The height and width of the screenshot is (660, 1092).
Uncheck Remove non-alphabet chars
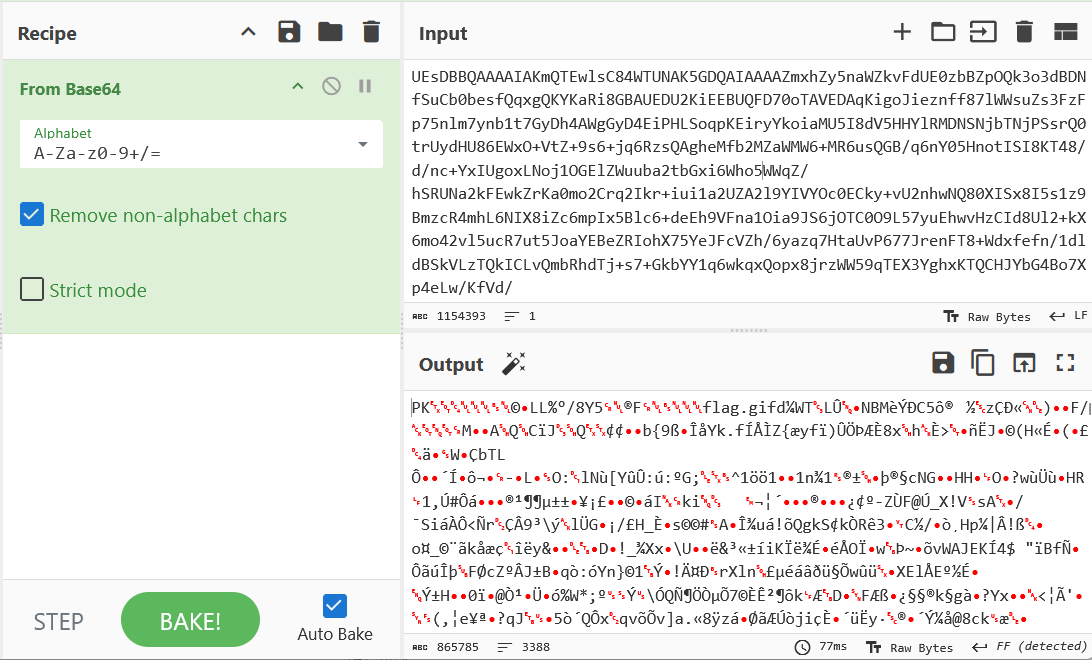pos(32,214)
